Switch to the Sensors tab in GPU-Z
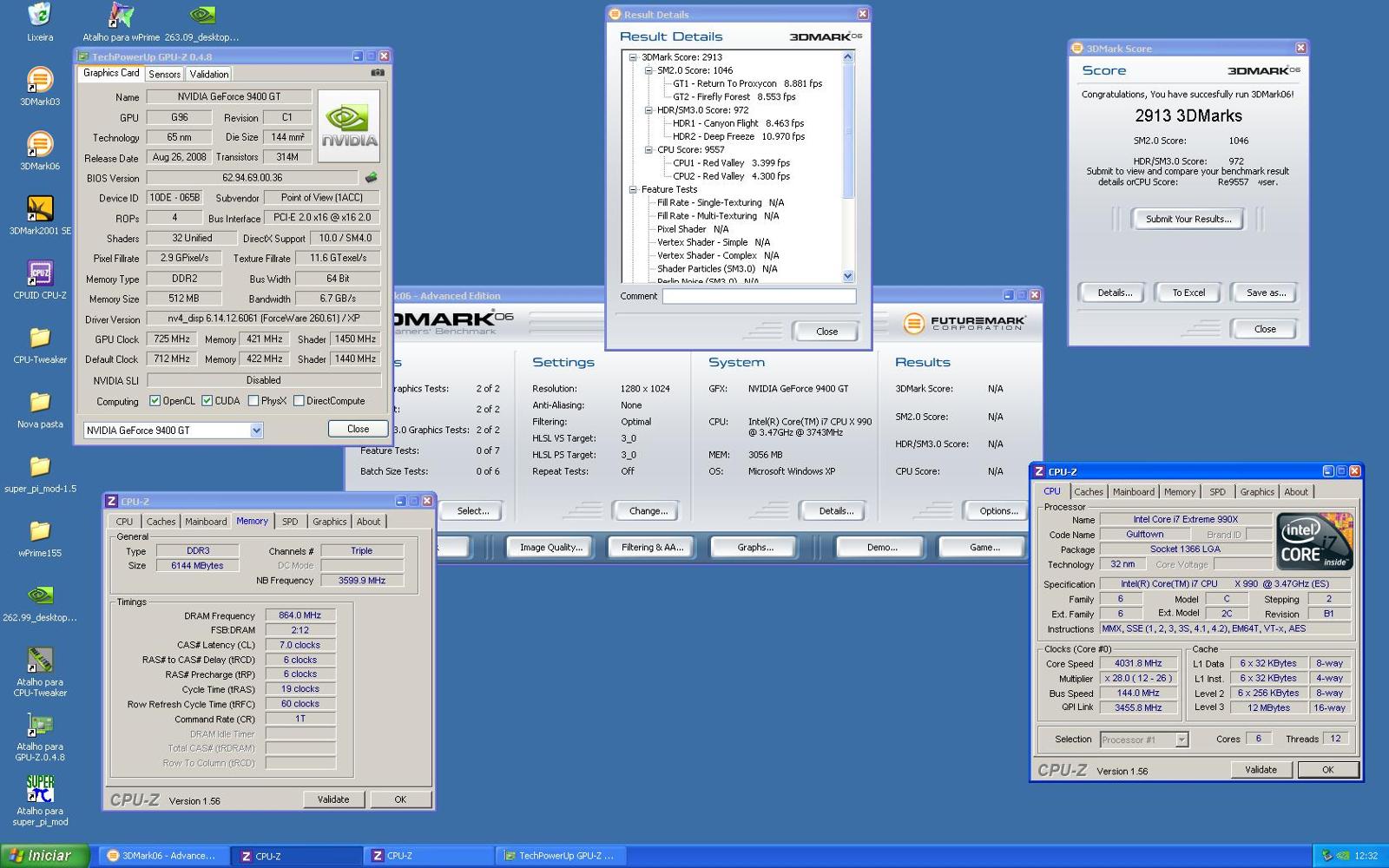Viewport: 1389px width, 868px height. 164,75
